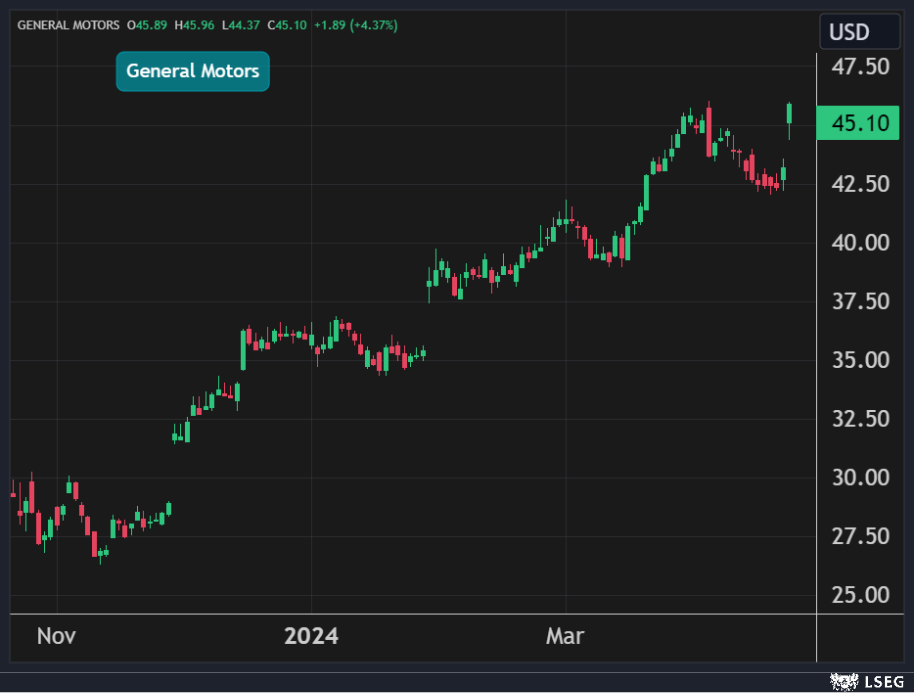
Task: Select the green 45.10 current price tag
Action: coord(859,124)
